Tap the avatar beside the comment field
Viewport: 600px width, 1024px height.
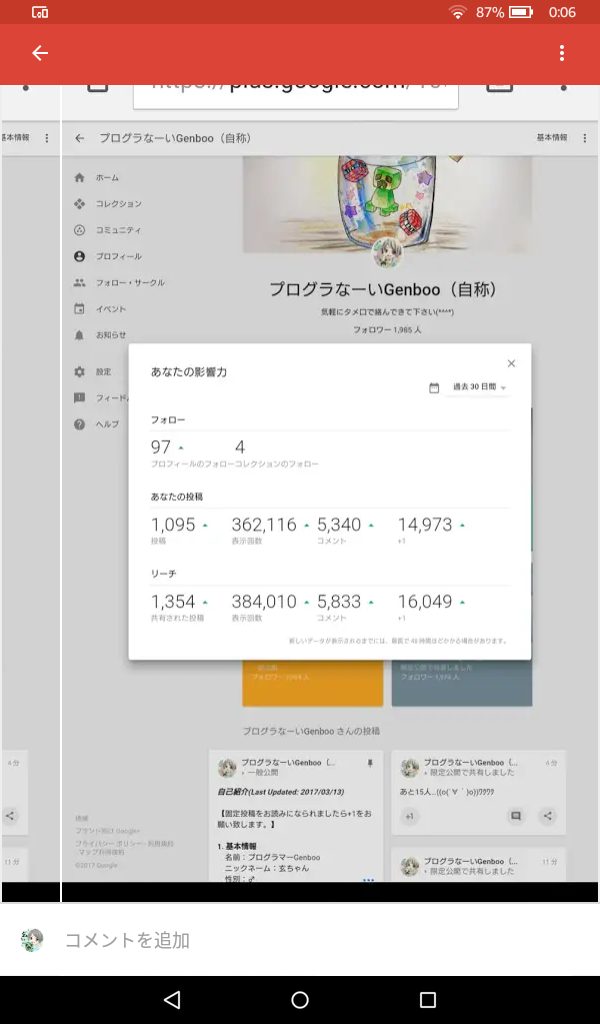[32, 940]
